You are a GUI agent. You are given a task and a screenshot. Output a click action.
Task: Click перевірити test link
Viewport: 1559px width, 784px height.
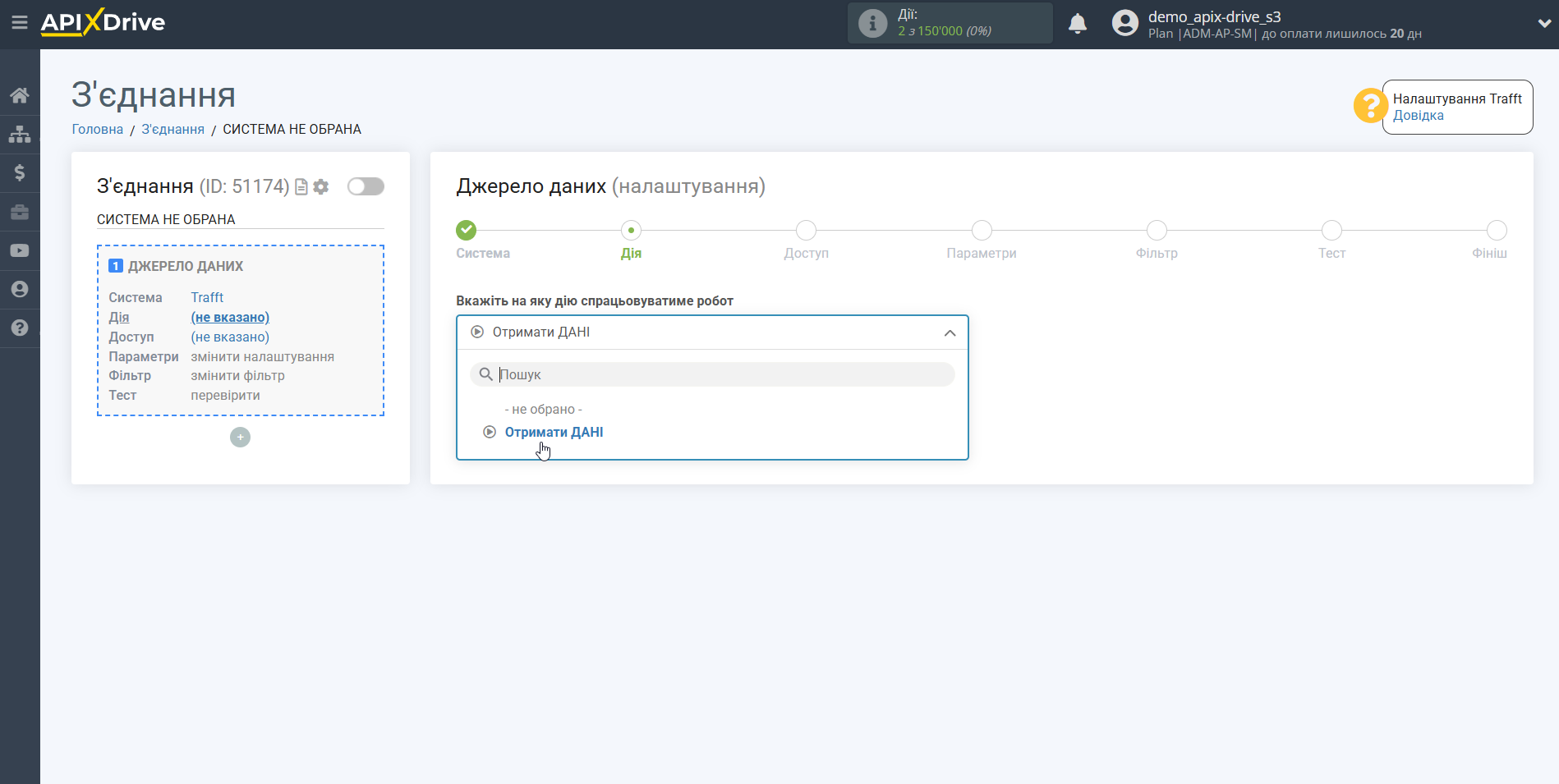click(226, 396)
